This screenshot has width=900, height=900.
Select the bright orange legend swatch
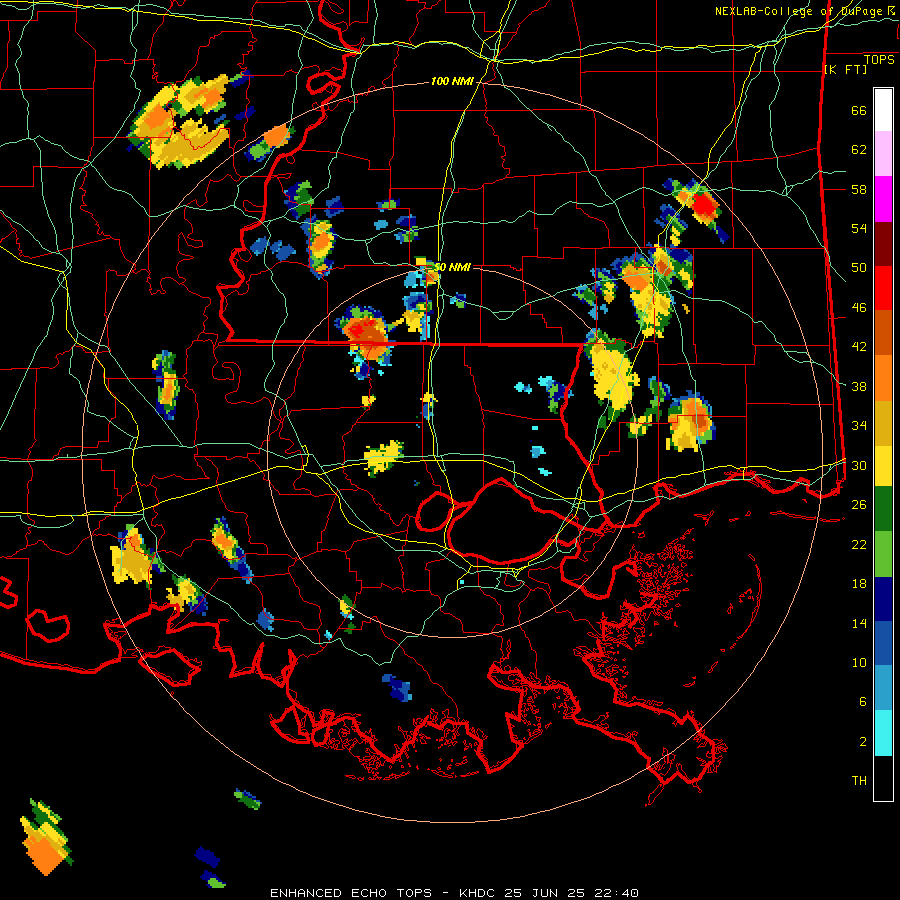point(883,377)
